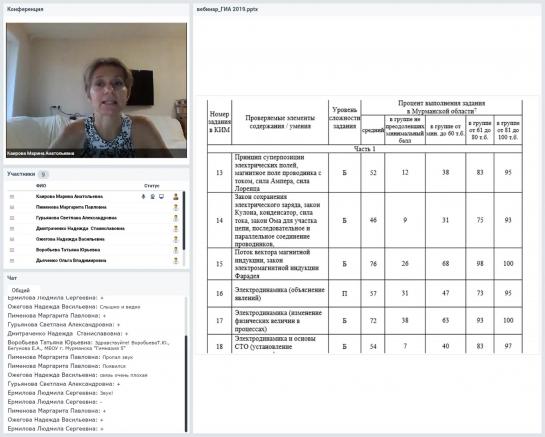
Task: Click the presenter's webcam video thumbnail
Action: pyautogui.click(x=96, y=90)
